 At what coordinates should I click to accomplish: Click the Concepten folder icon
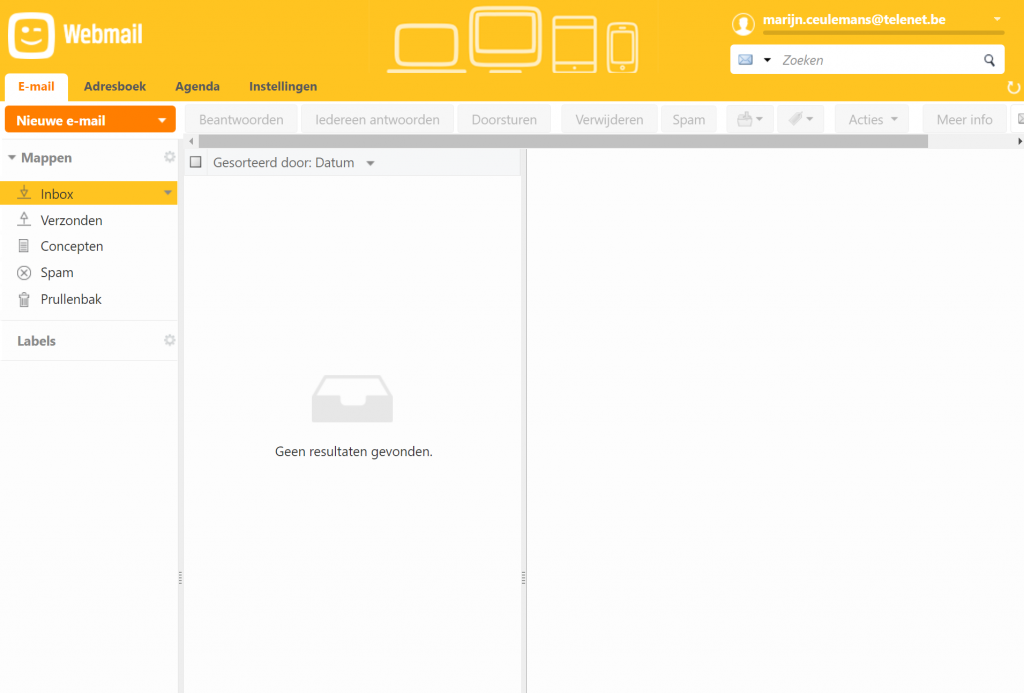click(x=24, y=246)
